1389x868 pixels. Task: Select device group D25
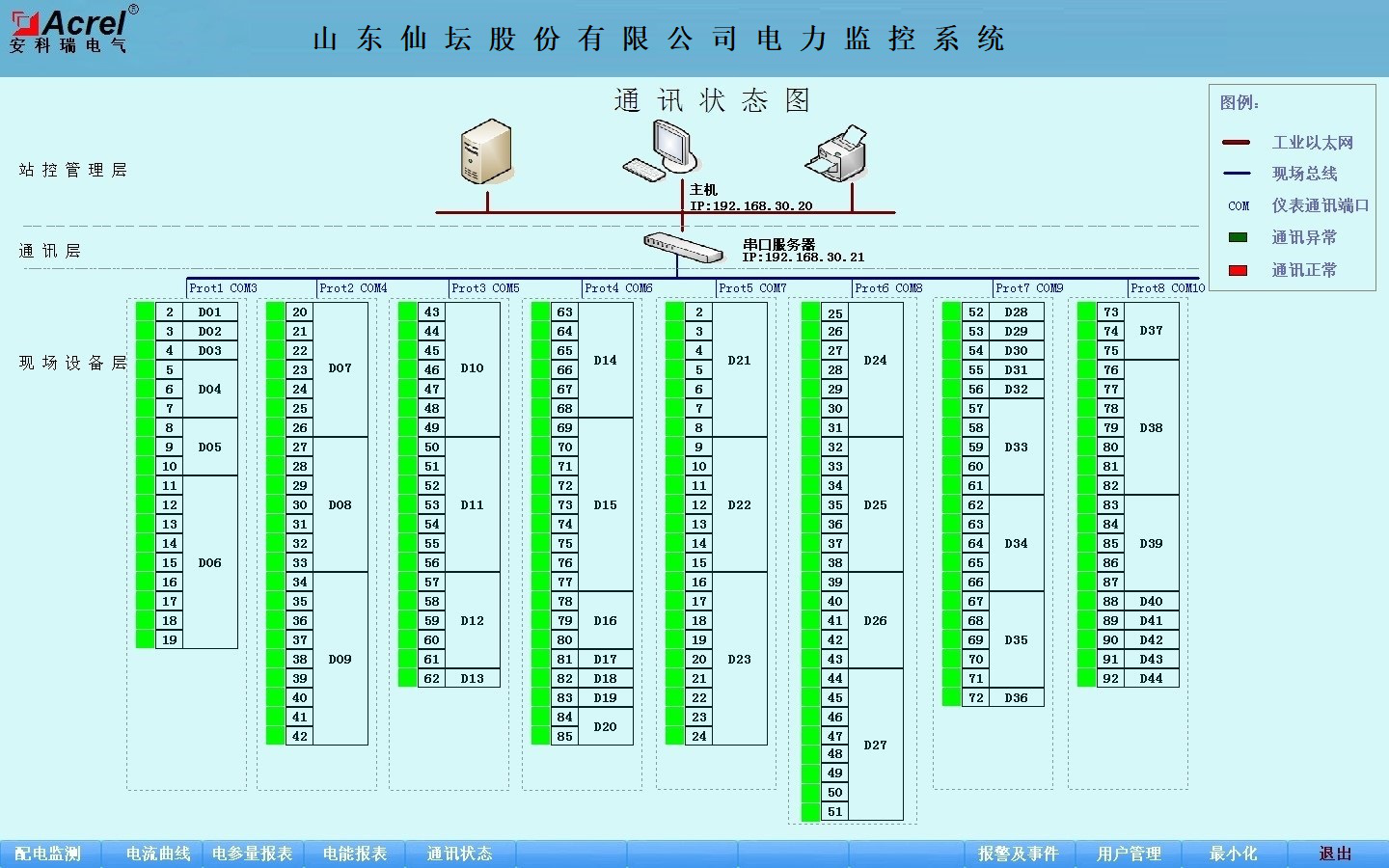pyautogui.click(x=876, y=505)
